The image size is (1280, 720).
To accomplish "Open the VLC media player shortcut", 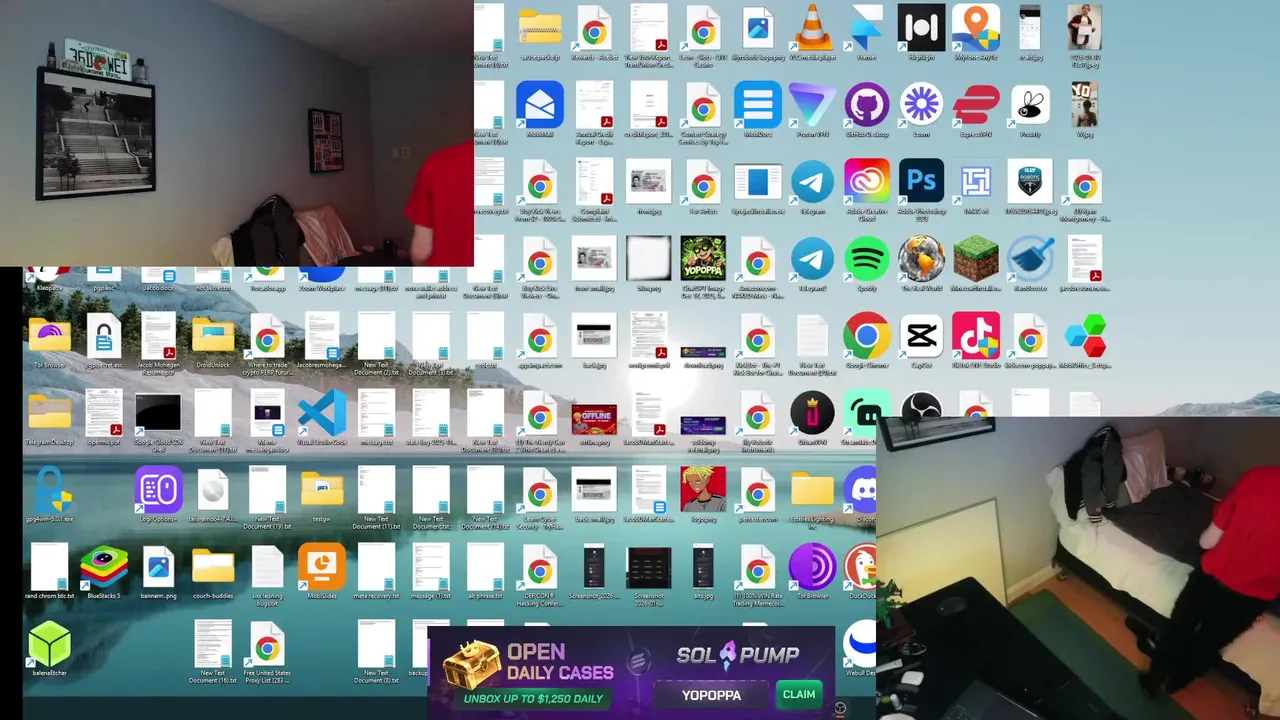I will pos(812,29).
